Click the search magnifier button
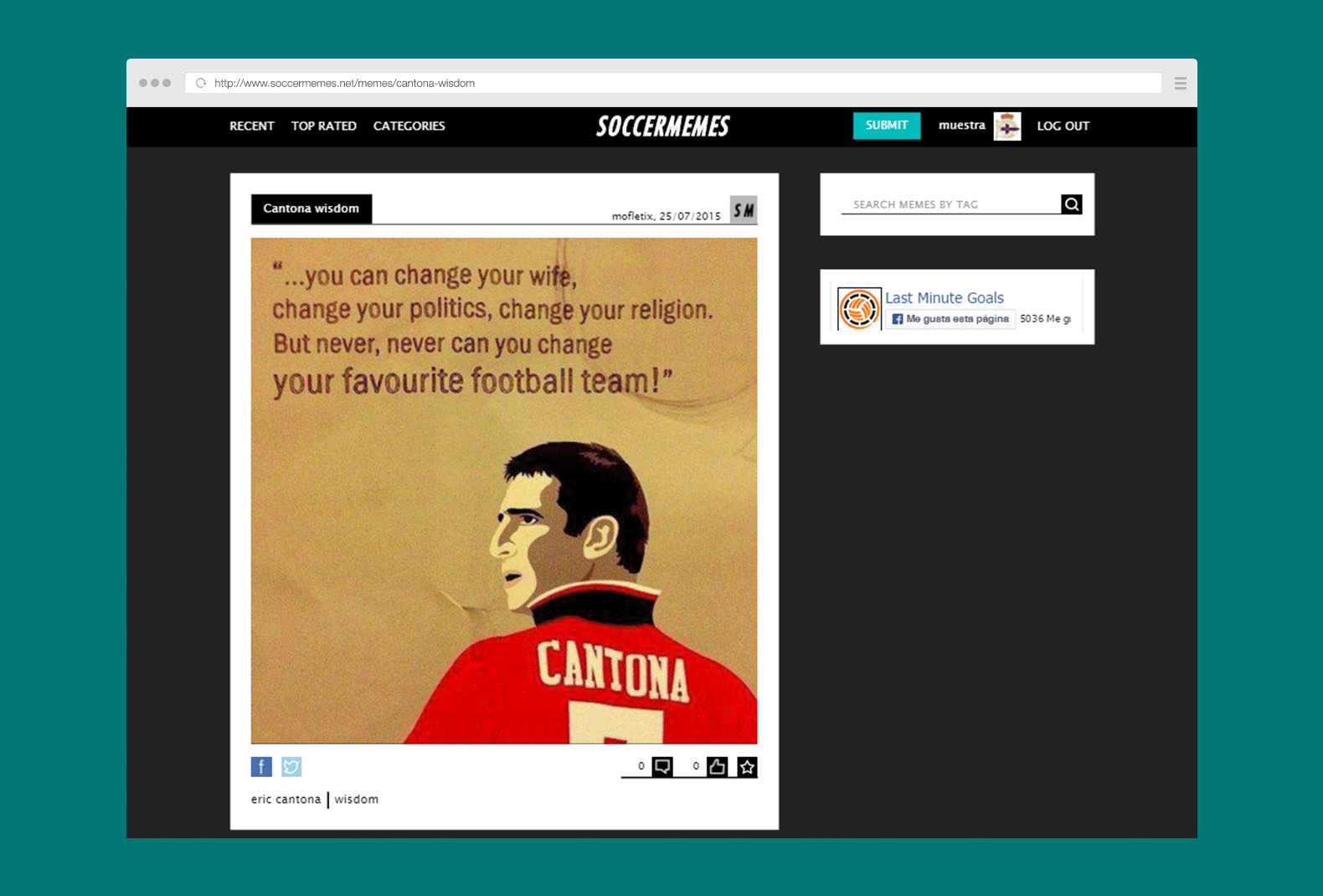1323x896 pixels. (x=1072, y=204)
